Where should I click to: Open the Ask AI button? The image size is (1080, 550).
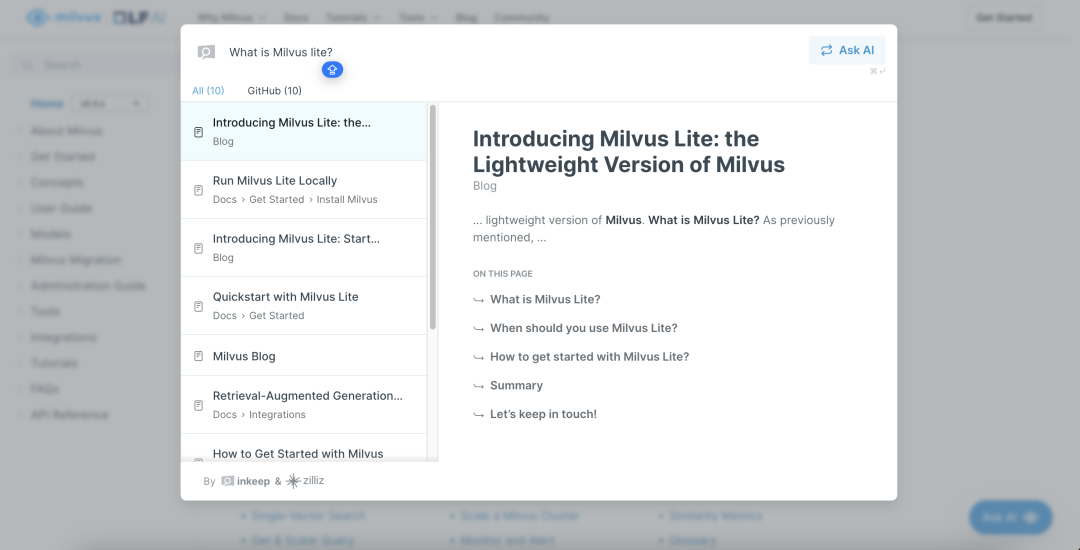coord(847,50)
